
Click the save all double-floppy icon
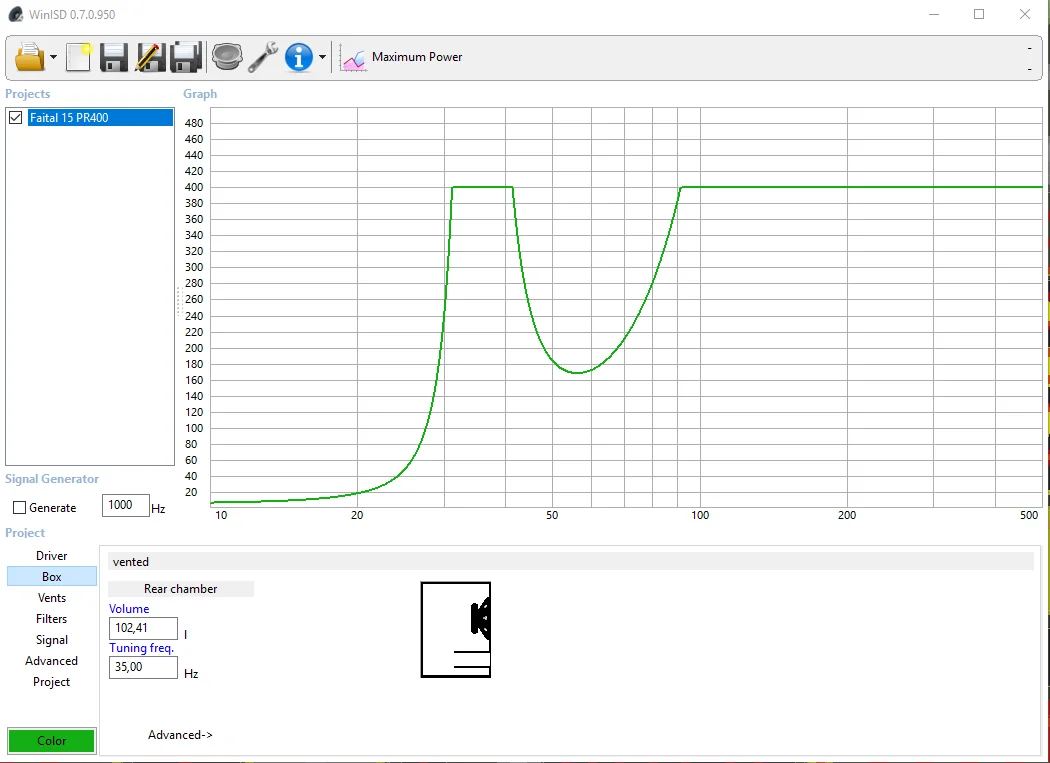[x=186, y=57]
